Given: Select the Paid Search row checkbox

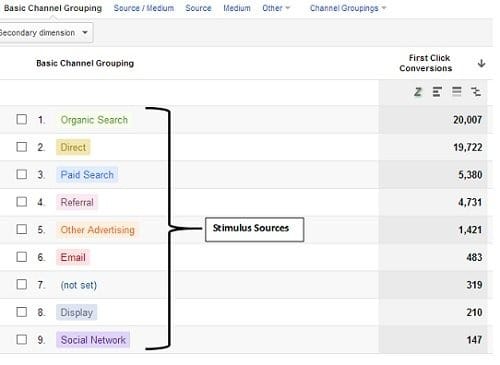Looking at the screenshot, I should coord(22,174).
